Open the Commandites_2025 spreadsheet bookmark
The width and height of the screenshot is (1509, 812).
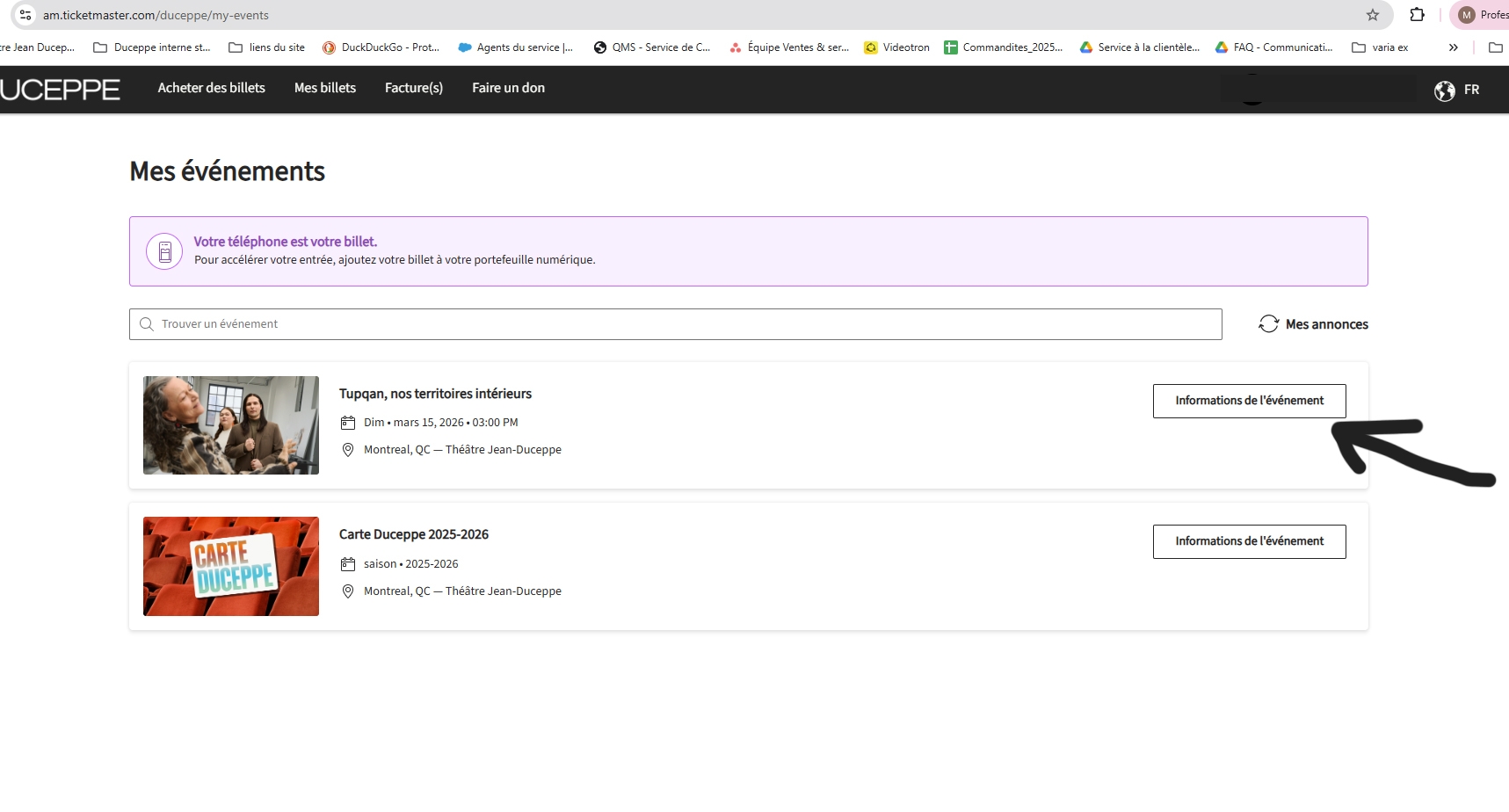tap(1003, 47)
